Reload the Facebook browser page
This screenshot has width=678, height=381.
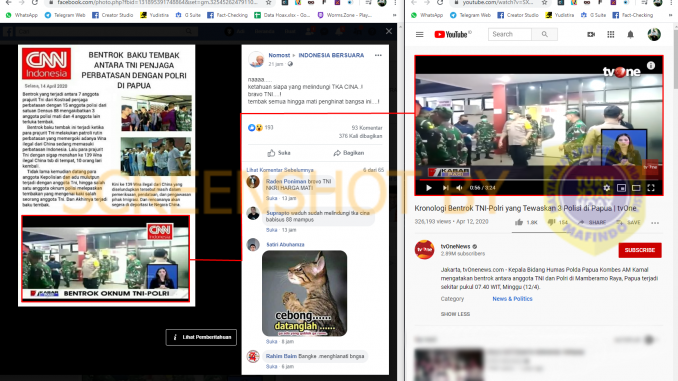tap(35, 3)
